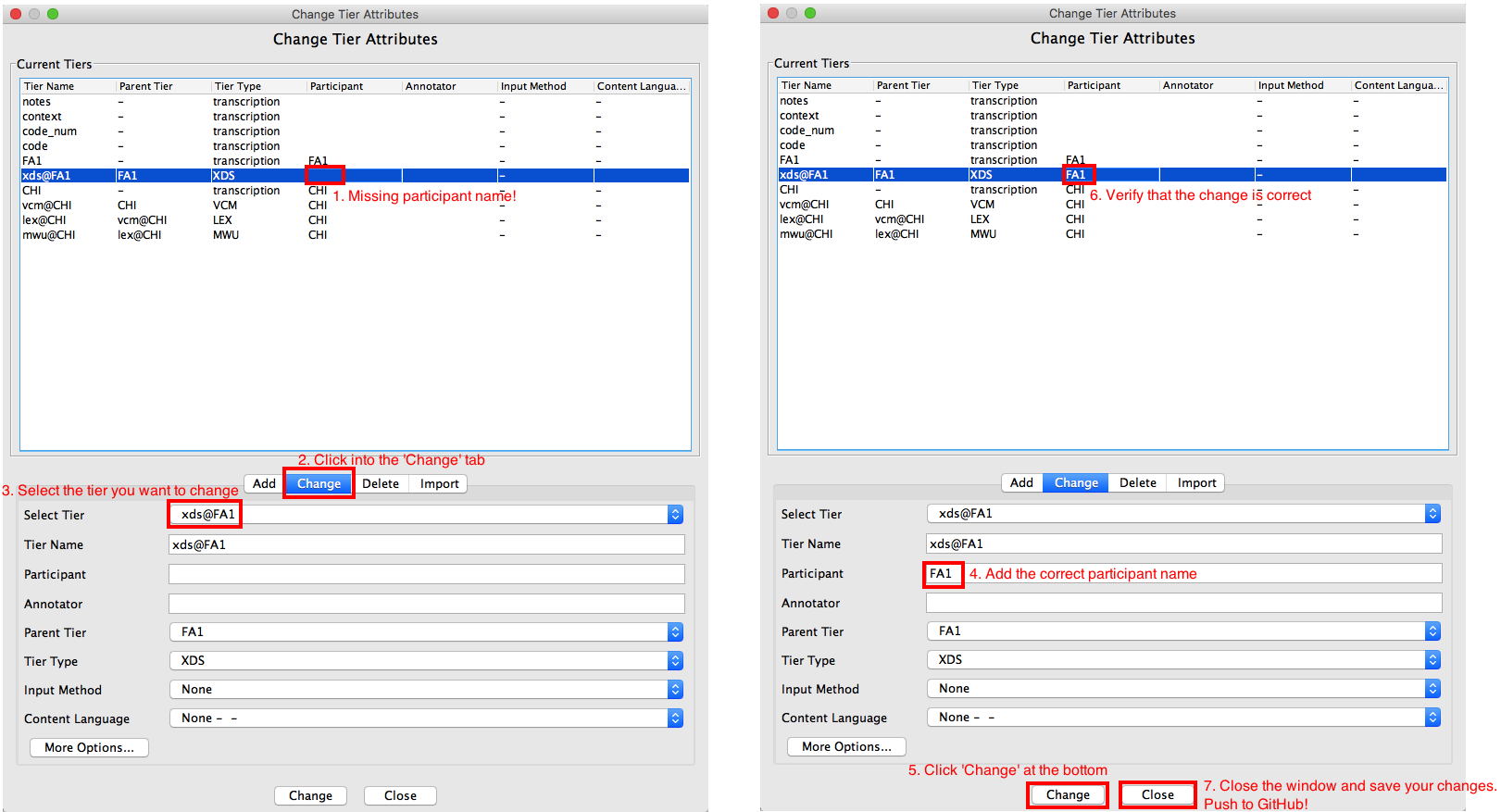Viewport: 1501px width, 812px height.
Task: Click Participant column header in left table
Action: [x=355, y=86]
